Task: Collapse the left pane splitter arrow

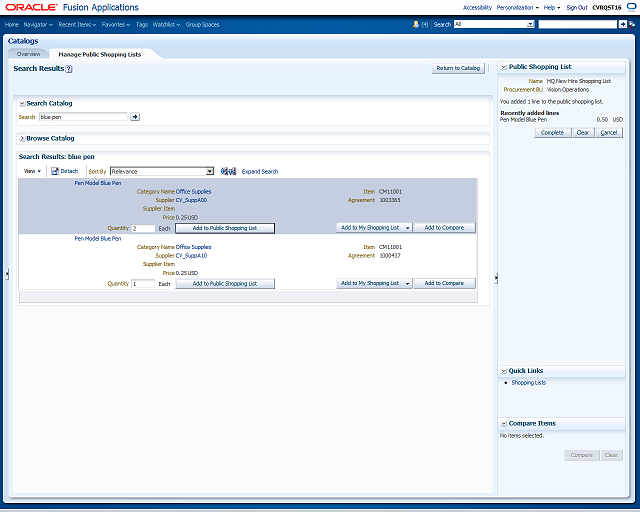Action: (x=7, y=274)
